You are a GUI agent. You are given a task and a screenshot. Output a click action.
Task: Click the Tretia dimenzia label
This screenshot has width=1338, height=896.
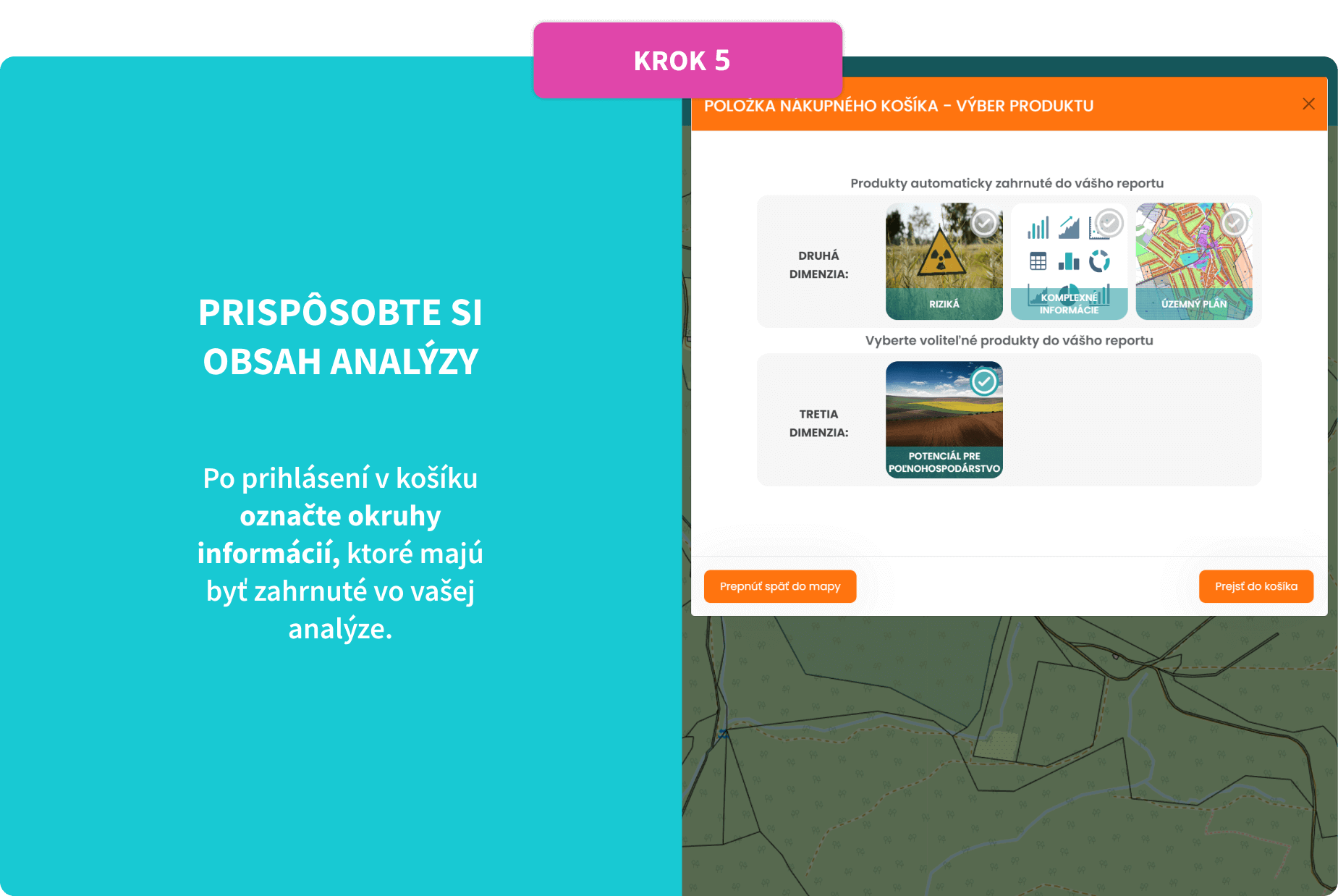tap(818, 423)
